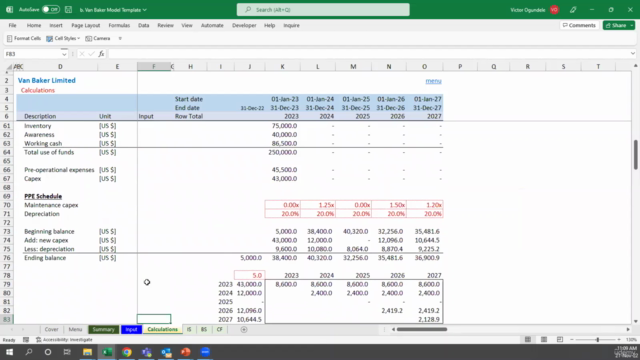Click the vertical scrollbar thumb
This screenshot has width=640, height=360.
(x=636, y=154)
